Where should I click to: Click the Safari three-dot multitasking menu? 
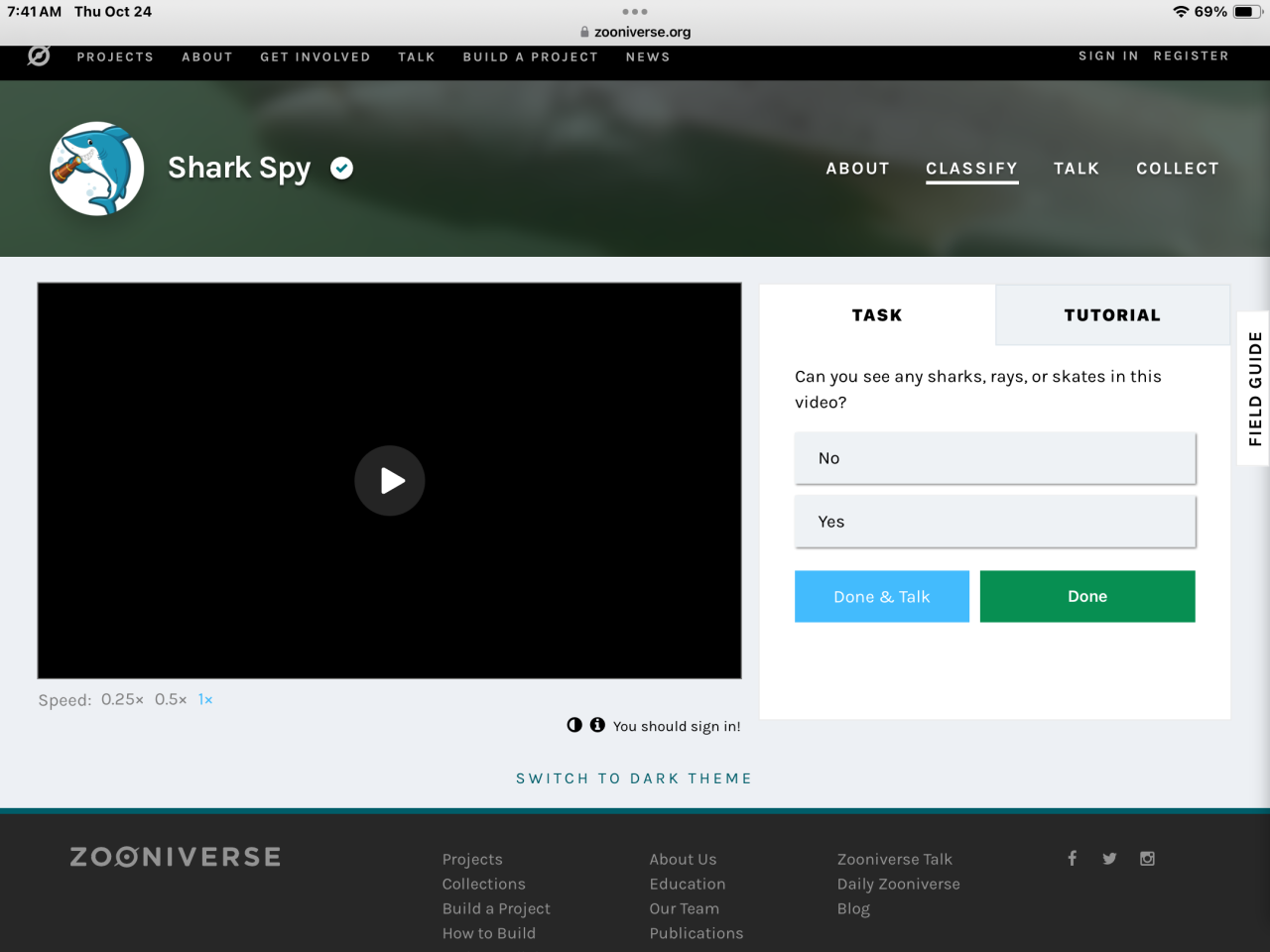point(635,12)
